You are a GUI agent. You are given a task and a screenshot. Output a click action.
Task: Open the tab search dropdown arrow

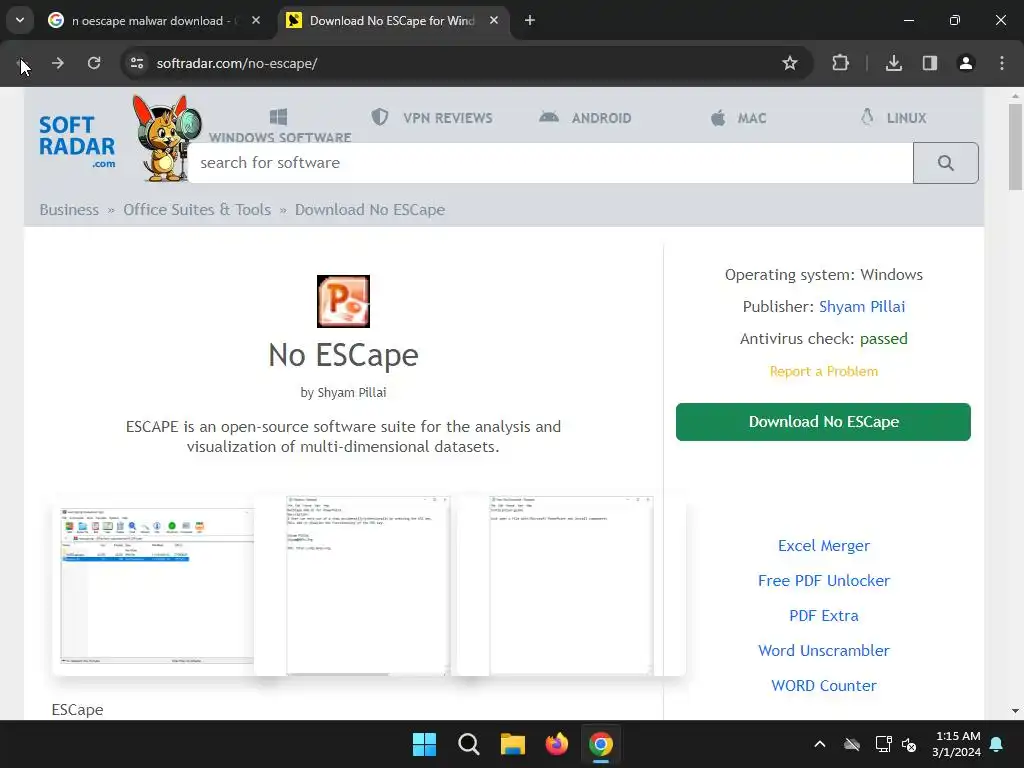20,20
